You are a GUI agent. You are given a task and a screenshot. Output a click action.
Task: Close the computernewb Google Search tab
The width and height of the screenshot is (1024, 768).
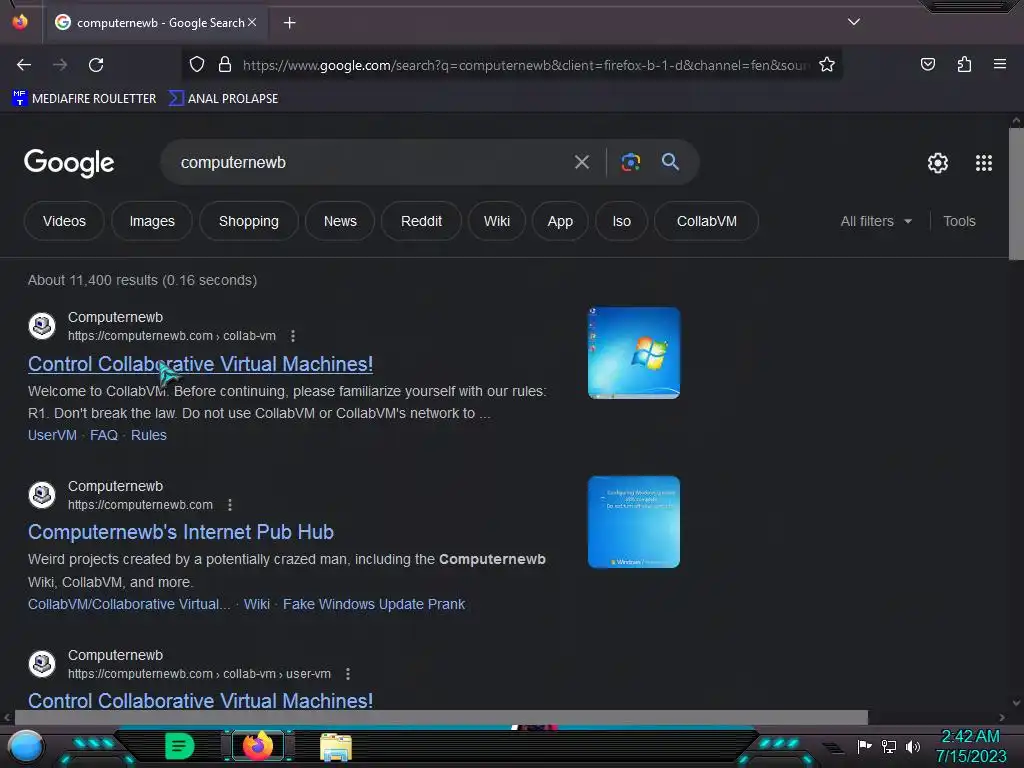click(252, 22)
